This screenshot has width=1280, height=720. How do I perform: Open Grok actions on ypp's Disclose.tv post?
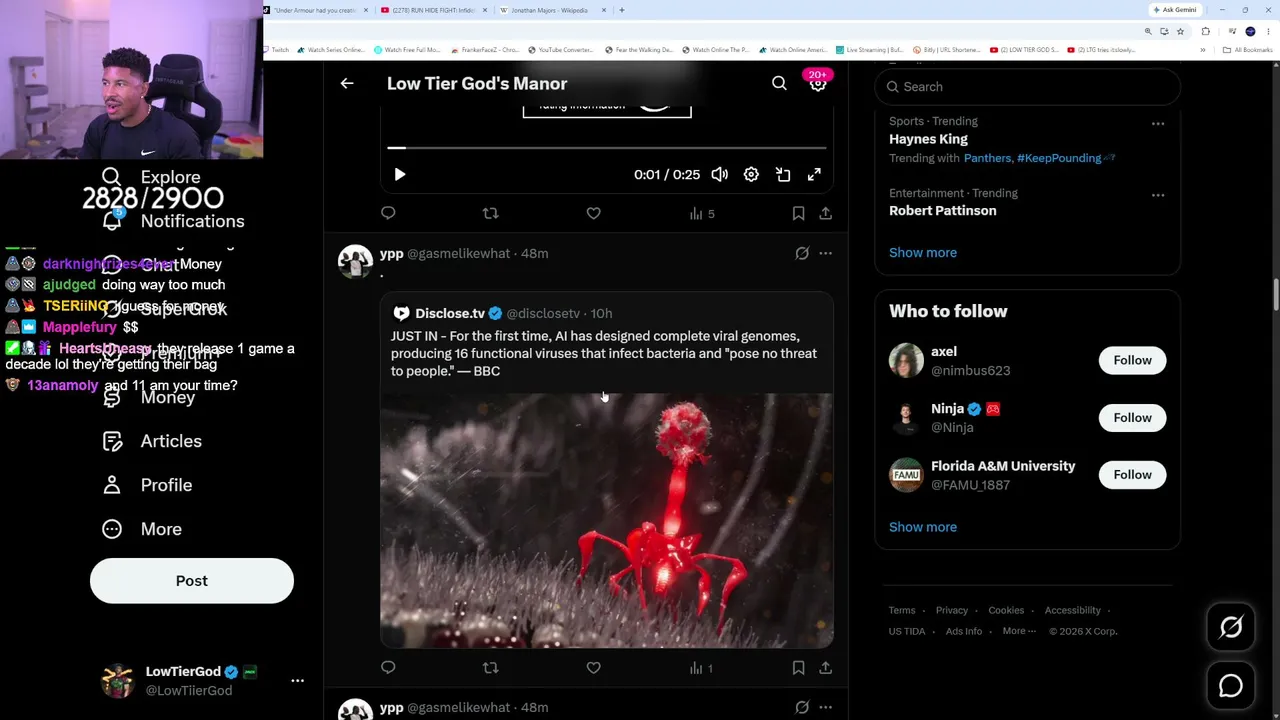(802, 254)
